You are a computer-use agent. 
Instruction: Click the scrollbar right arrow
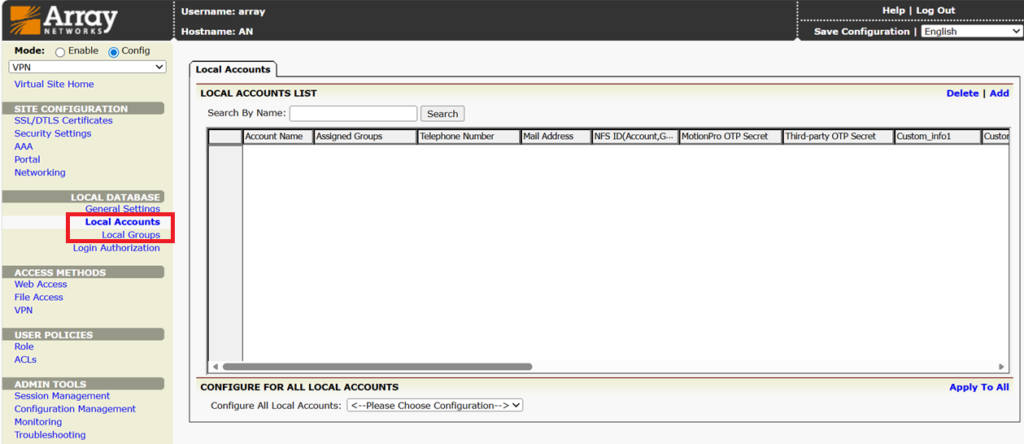1000,367
